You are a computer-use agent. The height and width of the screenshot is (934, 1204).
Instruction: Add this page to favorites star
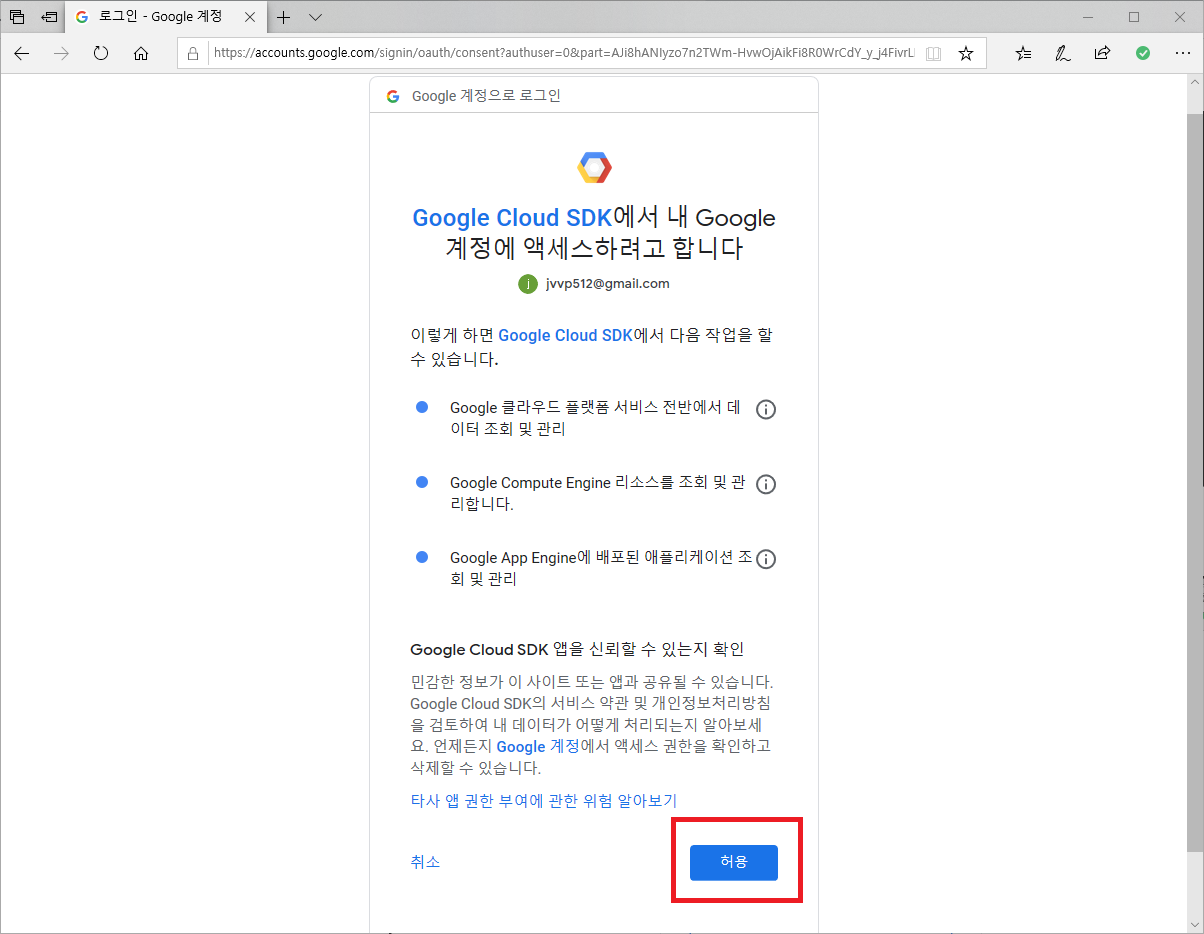pos(966,54)
